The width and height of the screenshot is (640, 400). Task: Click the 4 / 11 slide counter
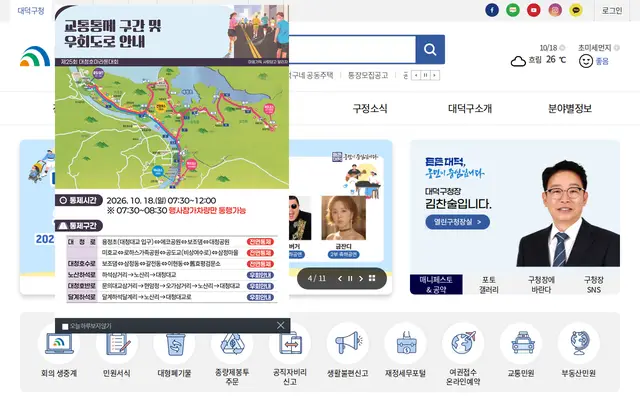317,278
